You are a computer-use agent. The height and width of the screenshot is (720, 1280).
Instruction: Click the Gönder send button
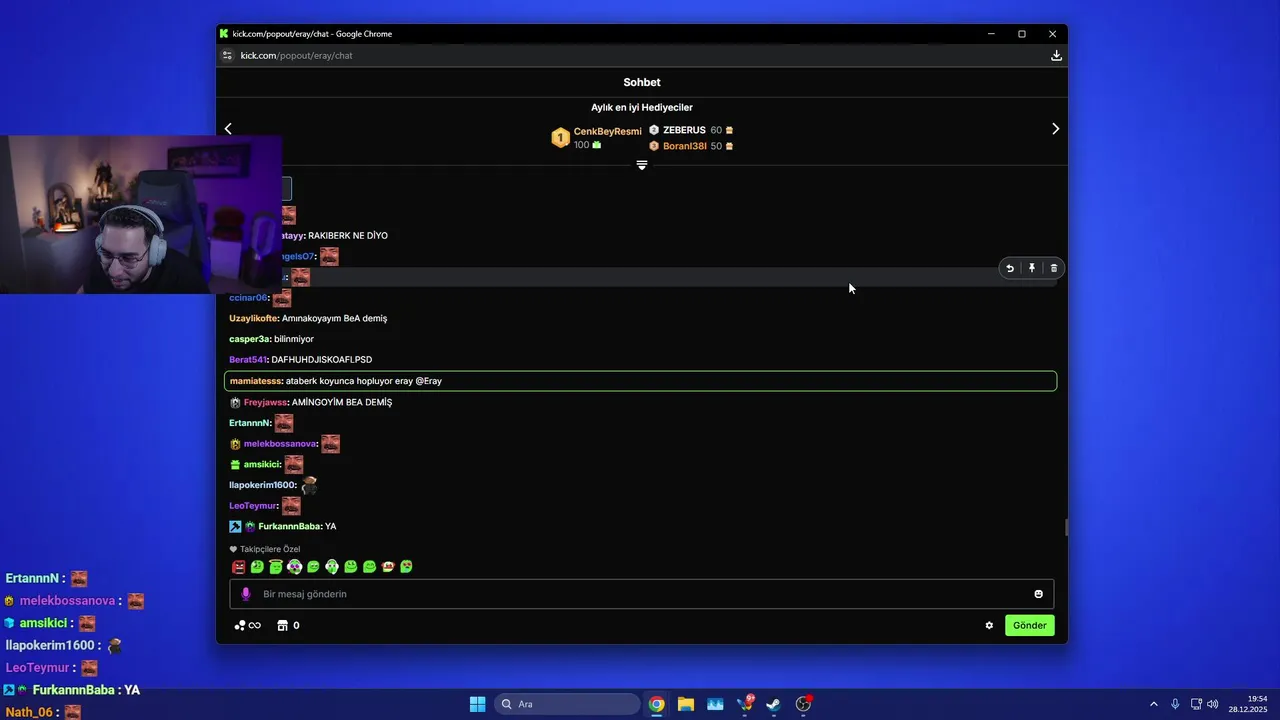(1030, 625)
